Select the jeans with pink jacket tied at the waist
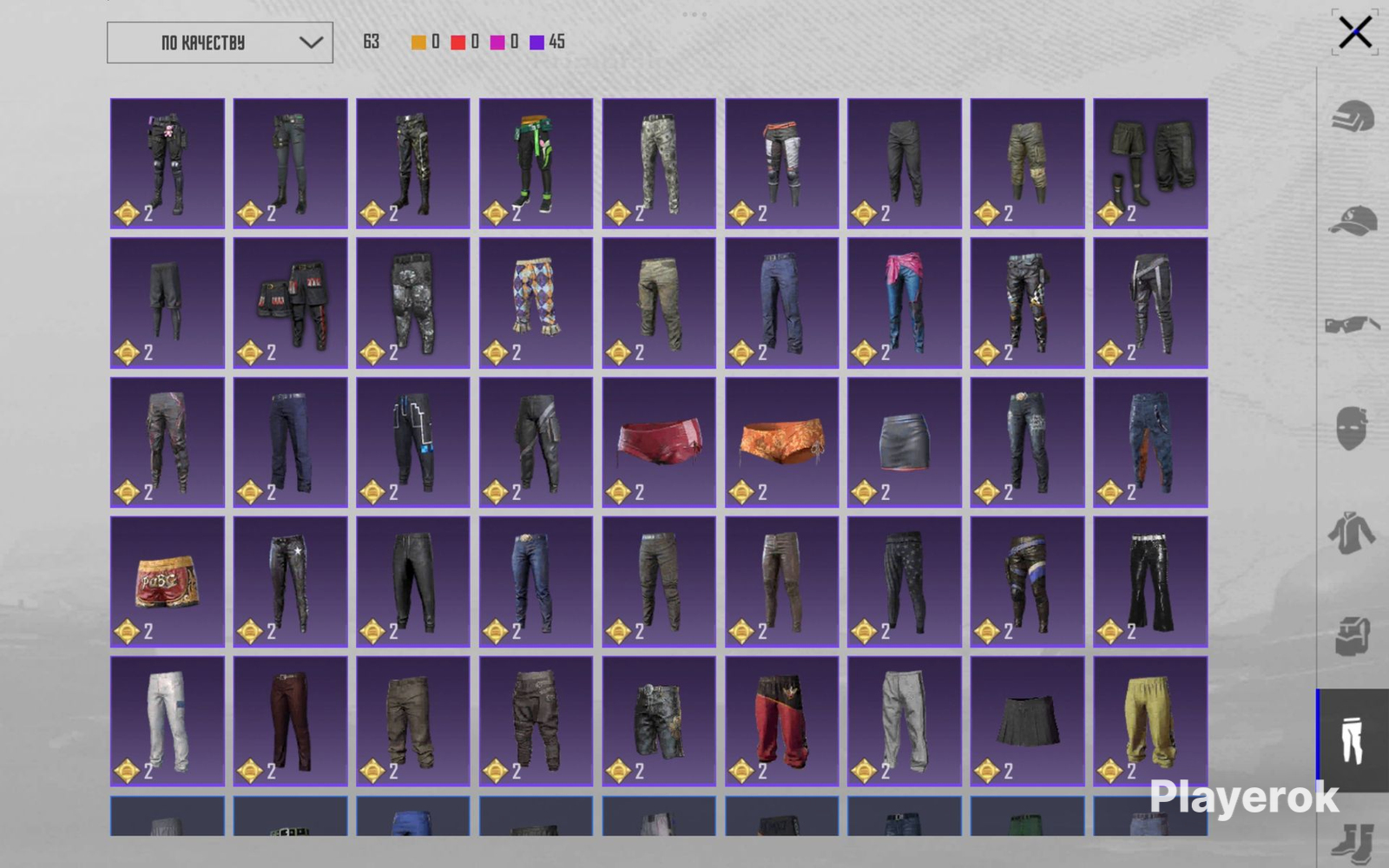Screen dimensions: 1389x868 (905, 303)
